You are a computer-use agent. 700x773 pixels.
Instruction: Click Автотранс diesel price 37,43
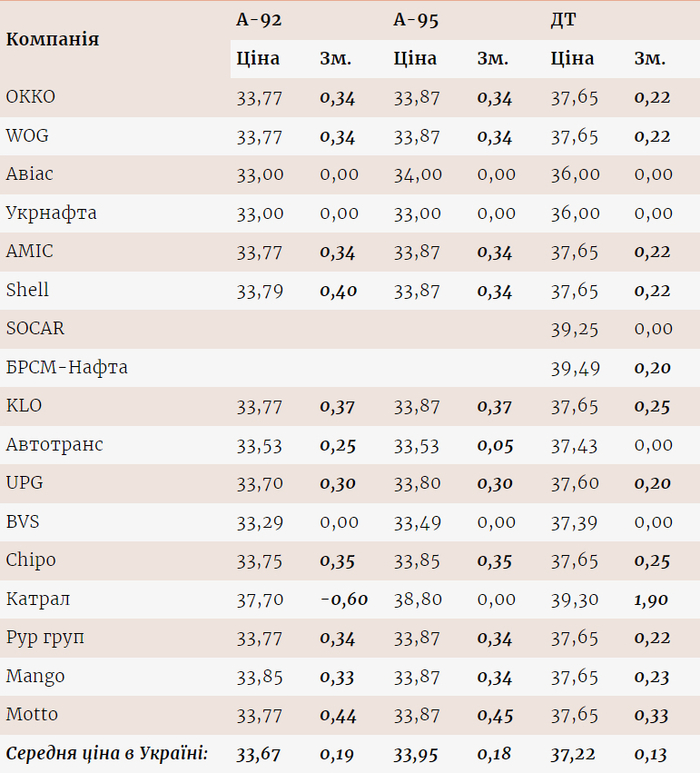point(575,445)
